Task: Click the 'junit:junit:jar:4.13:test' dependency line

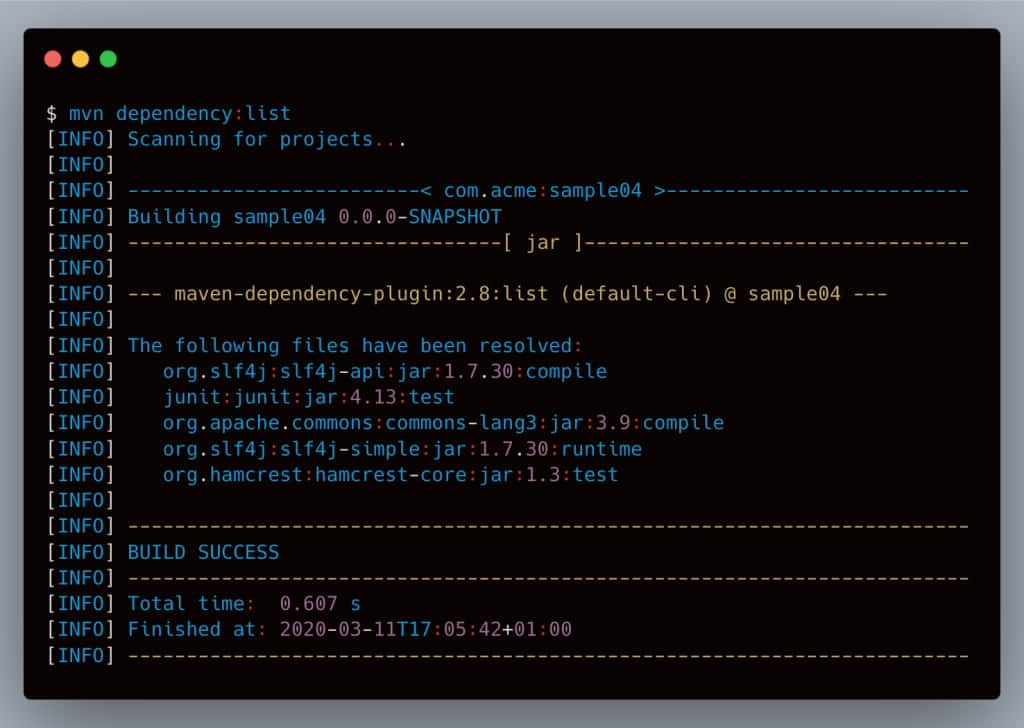Action: [x=309, y=397]
